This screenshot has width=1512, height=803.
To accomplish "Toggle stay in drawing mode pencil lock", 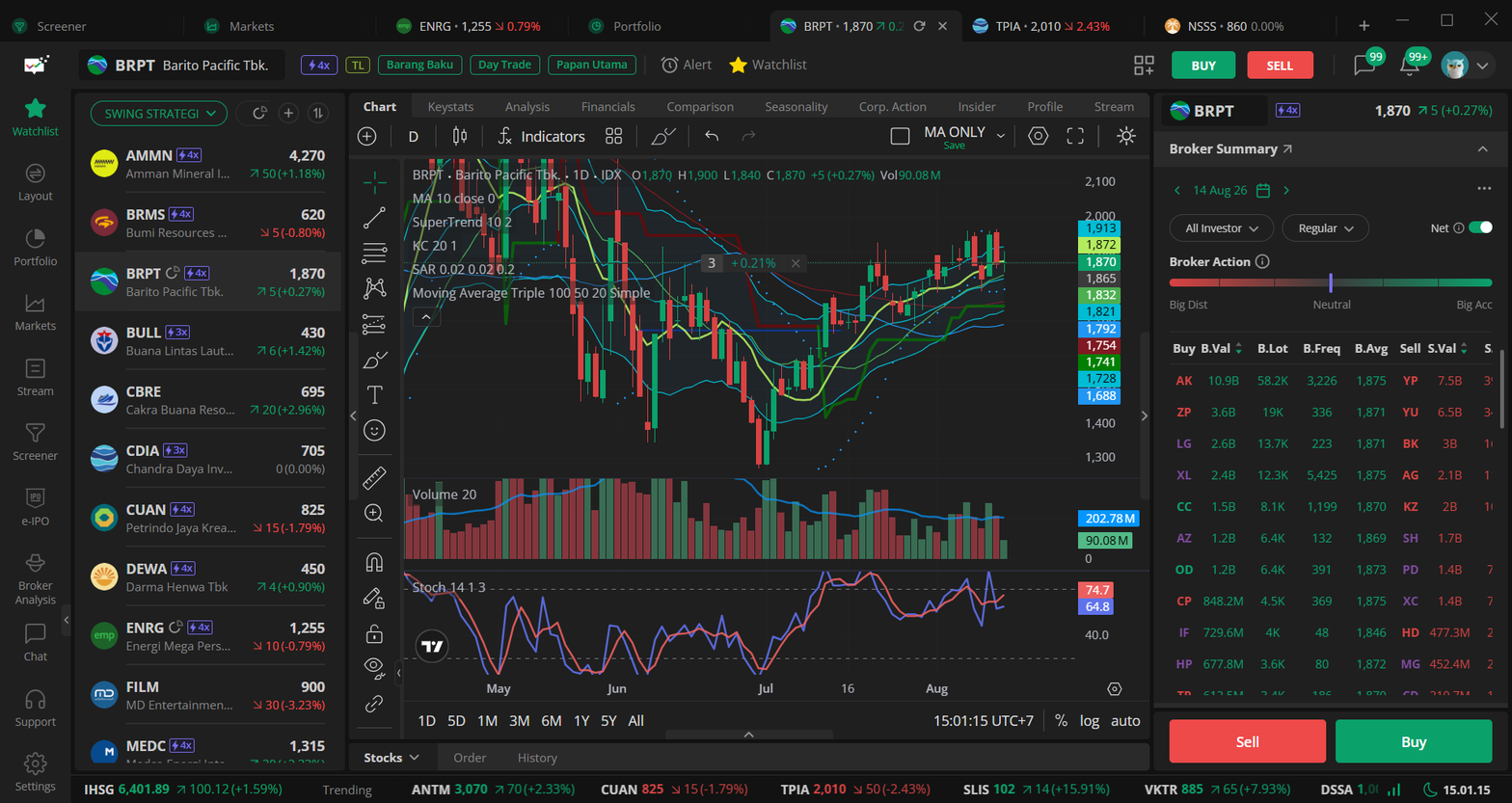I will click(x=375, y=599).
